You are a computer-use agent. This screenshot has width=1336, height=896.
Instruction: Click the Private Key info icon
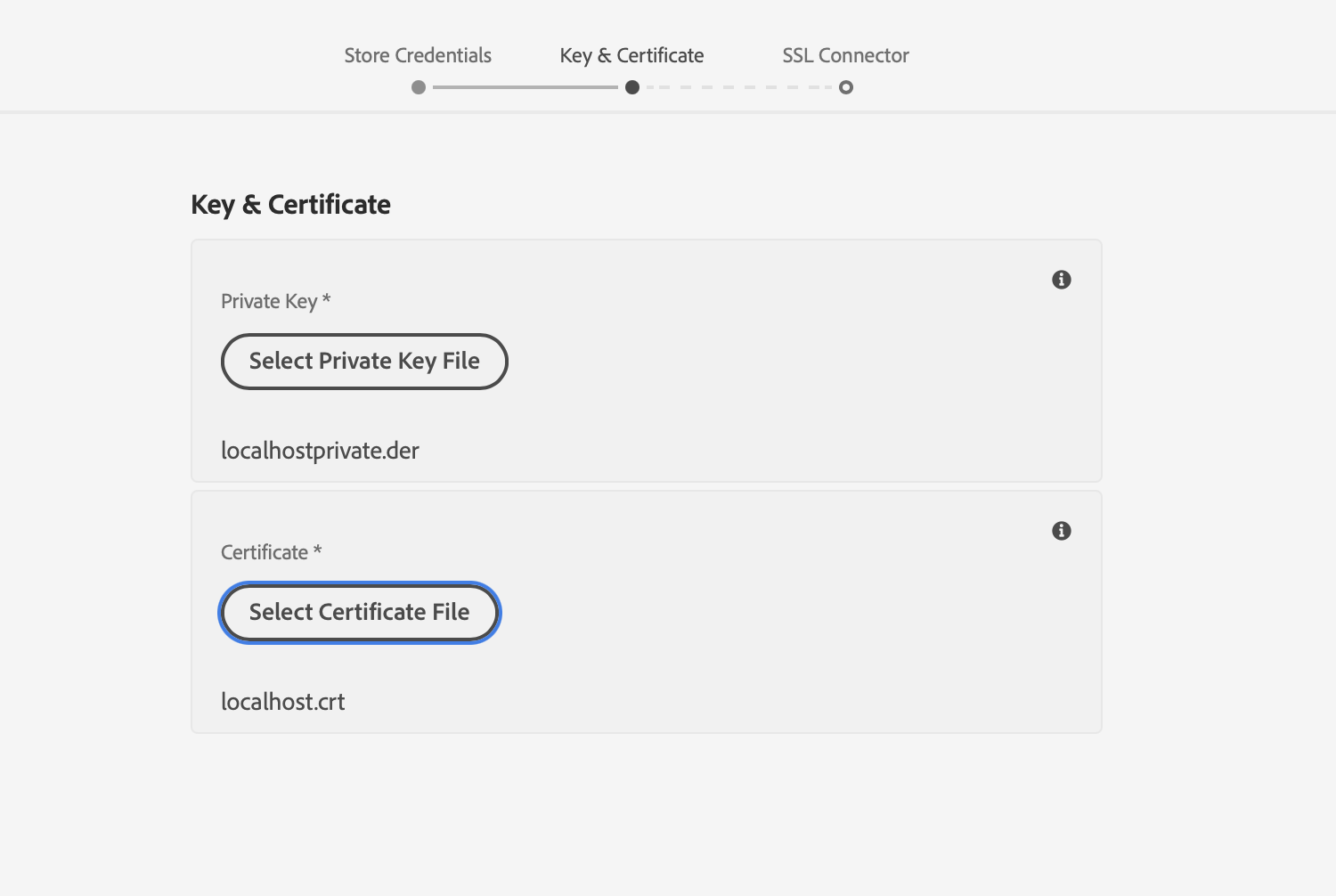[x=1061, y=280]
